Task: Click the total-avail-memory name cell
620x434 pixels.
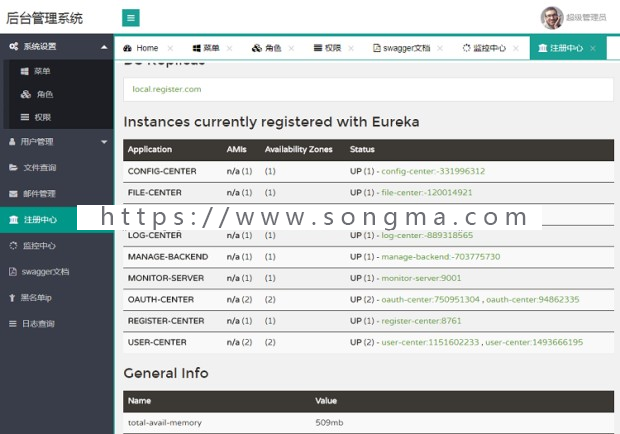Action: point(164,423)
